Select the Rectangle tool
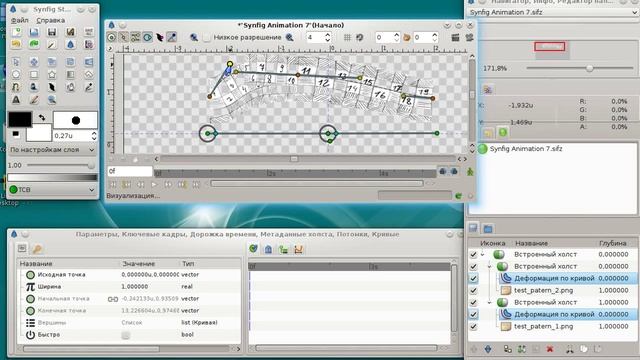 click(x=34, y=75)
